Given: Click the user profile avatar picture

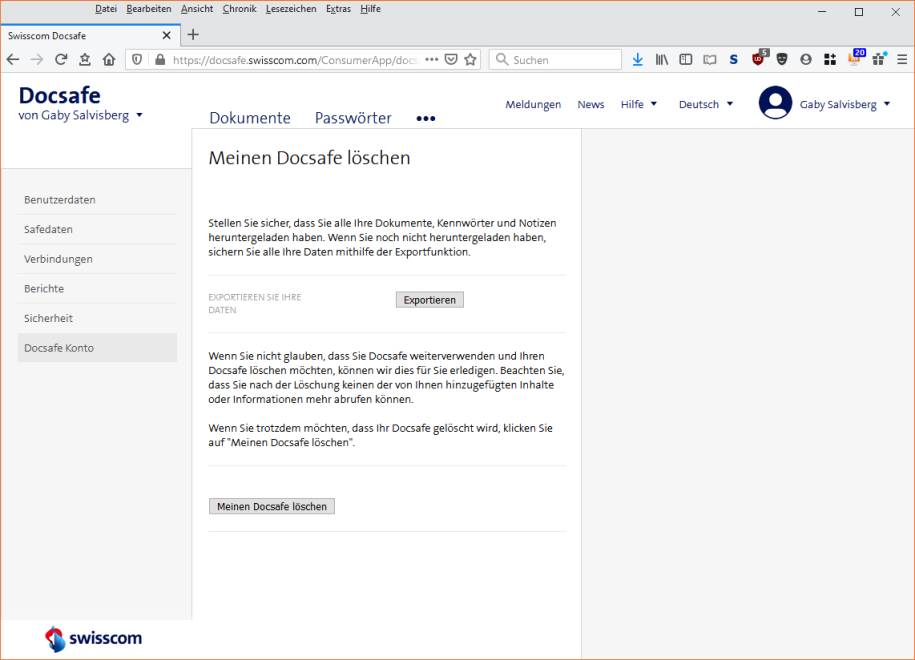Looking at the screenshot, I should point(775,103).
